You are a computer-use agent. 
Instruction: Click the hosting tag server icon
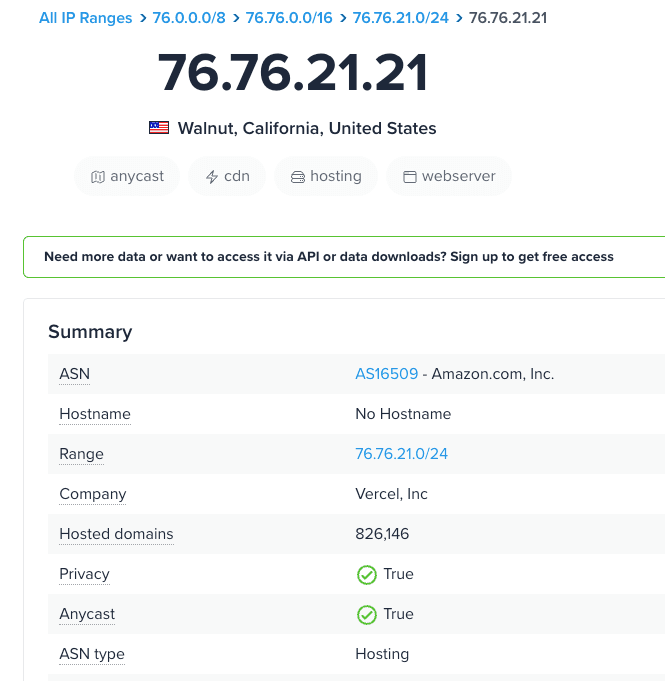point(297,177)
